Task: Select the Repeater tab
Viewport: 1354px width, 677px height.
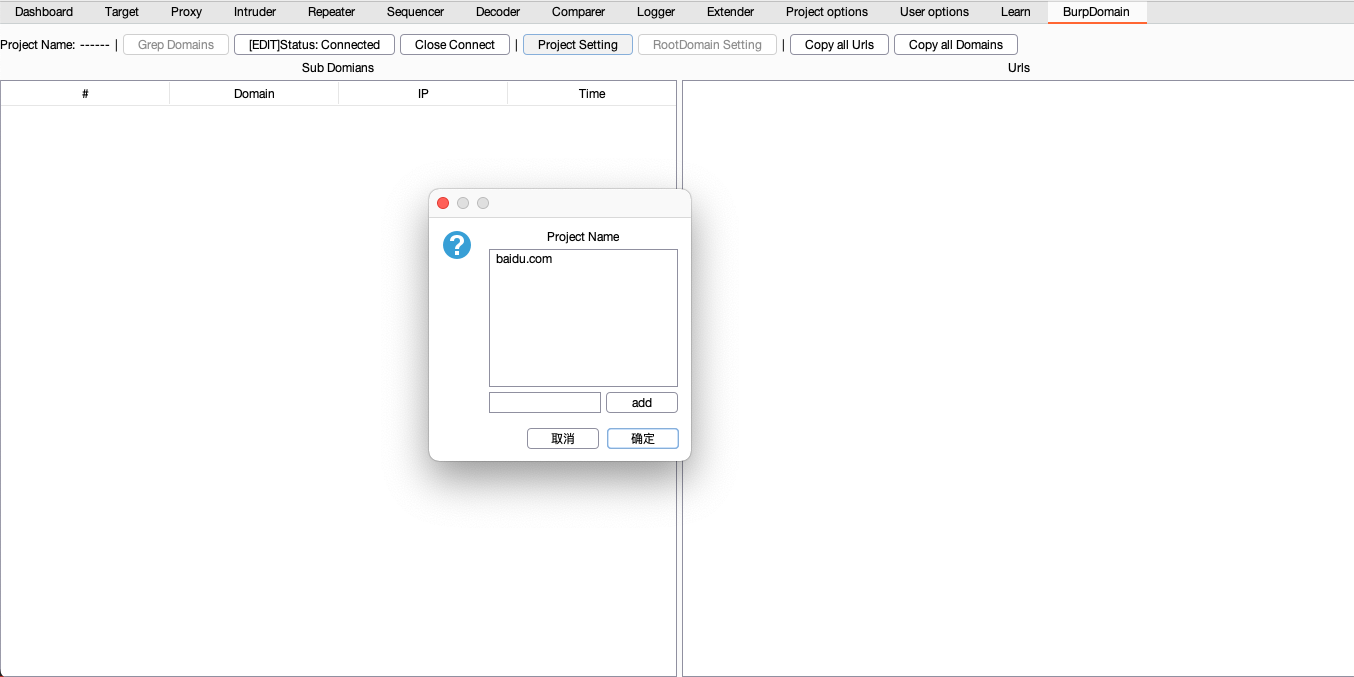Action: (x=331, y=12)
